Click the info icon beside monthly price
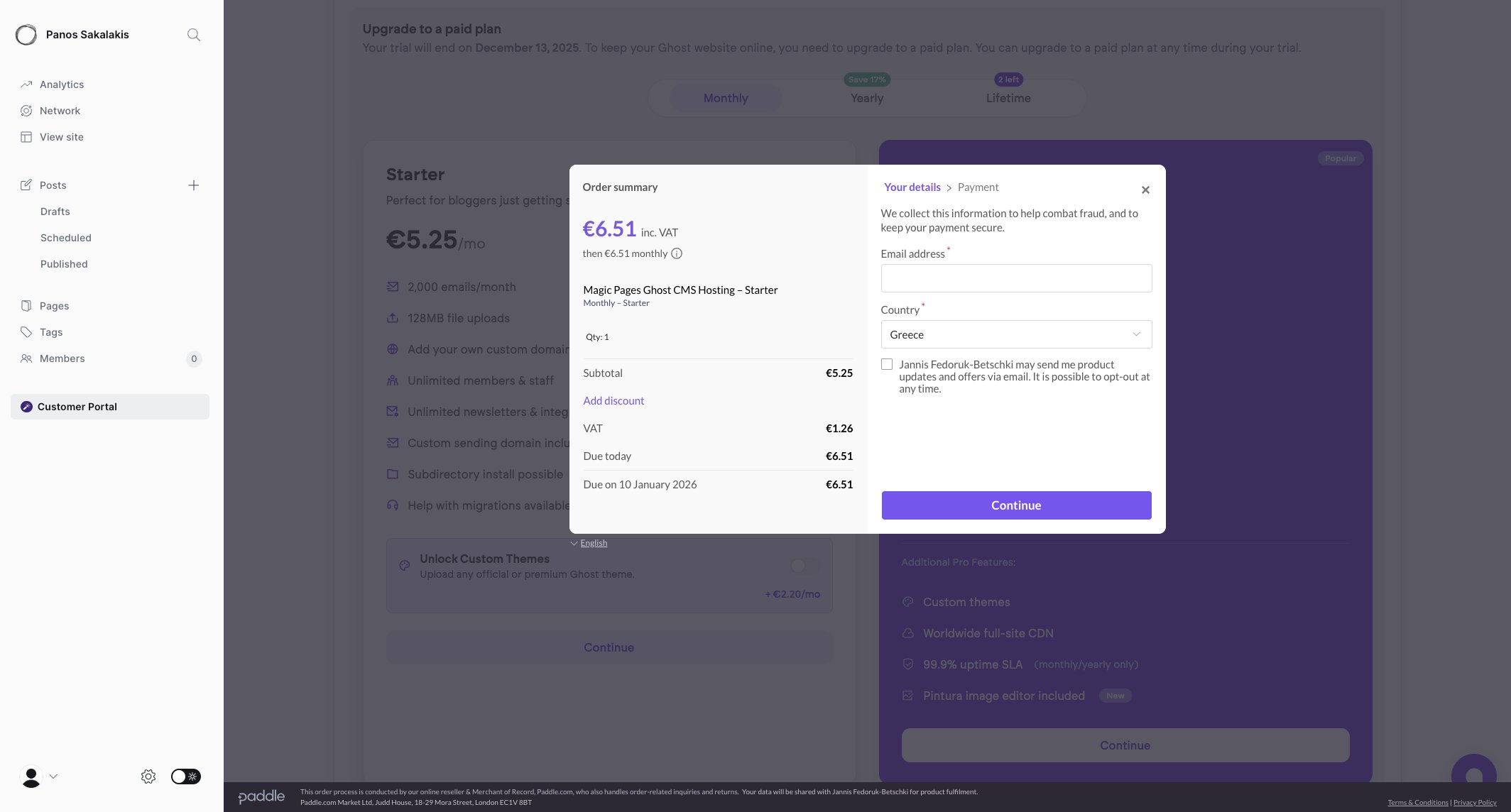The height and width of the screenshot is (812, 1511). [677, 253]
